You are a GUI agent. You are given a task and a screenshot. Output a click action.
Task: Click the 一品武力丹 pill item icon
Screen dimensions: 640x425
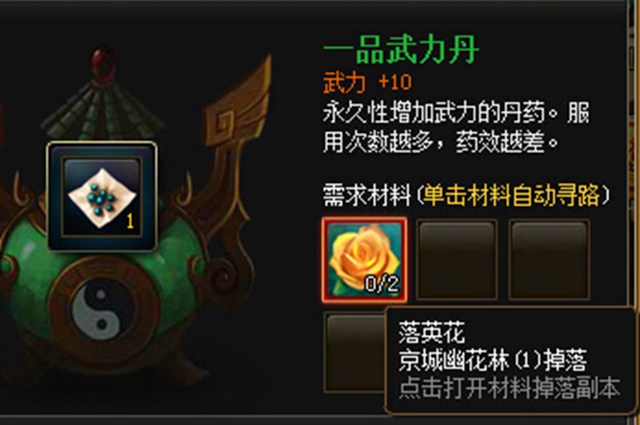pos(102,196)
